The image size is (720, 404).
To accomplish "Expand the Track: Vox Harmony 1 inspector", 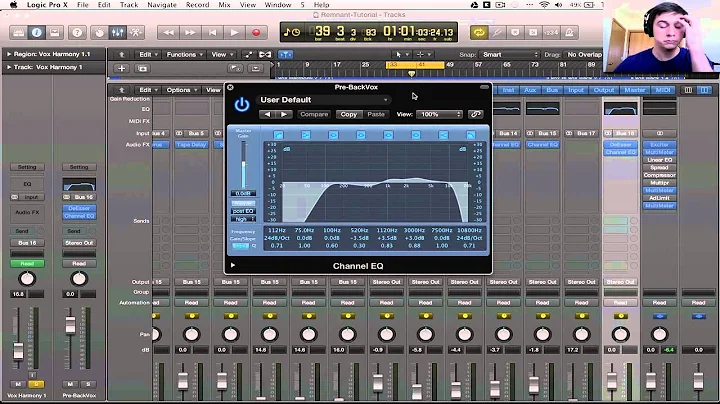I will (9, 67).
